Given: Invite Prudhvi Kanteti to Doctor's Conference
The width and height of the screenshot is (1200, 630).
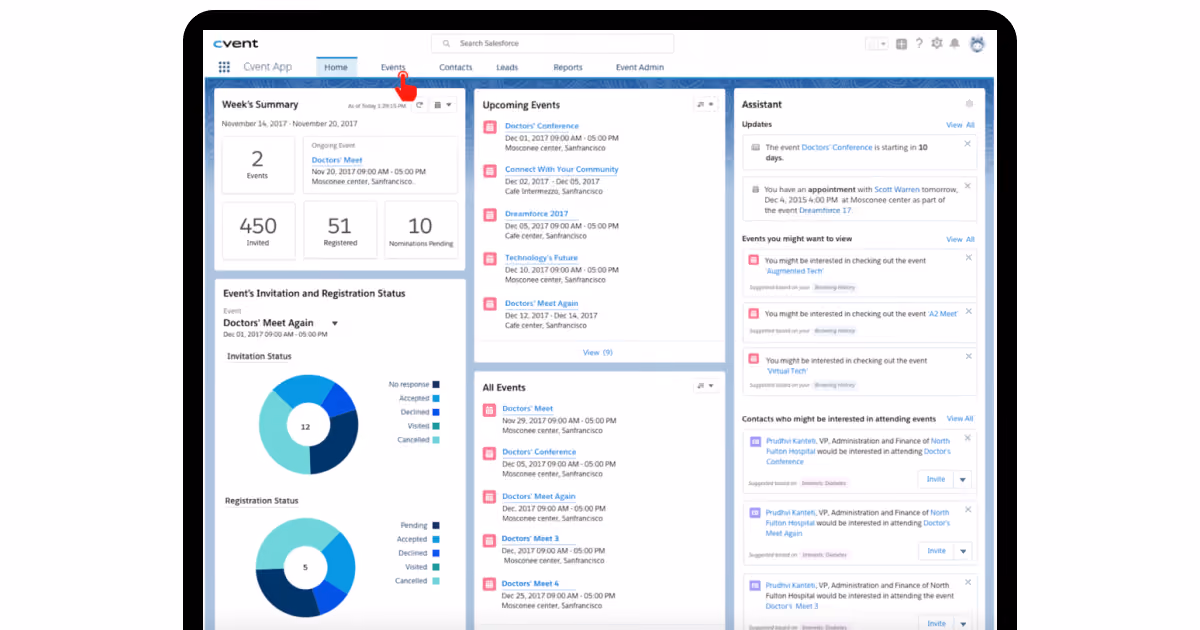Looking at the screenshot, I should click(x=936, y=480).
